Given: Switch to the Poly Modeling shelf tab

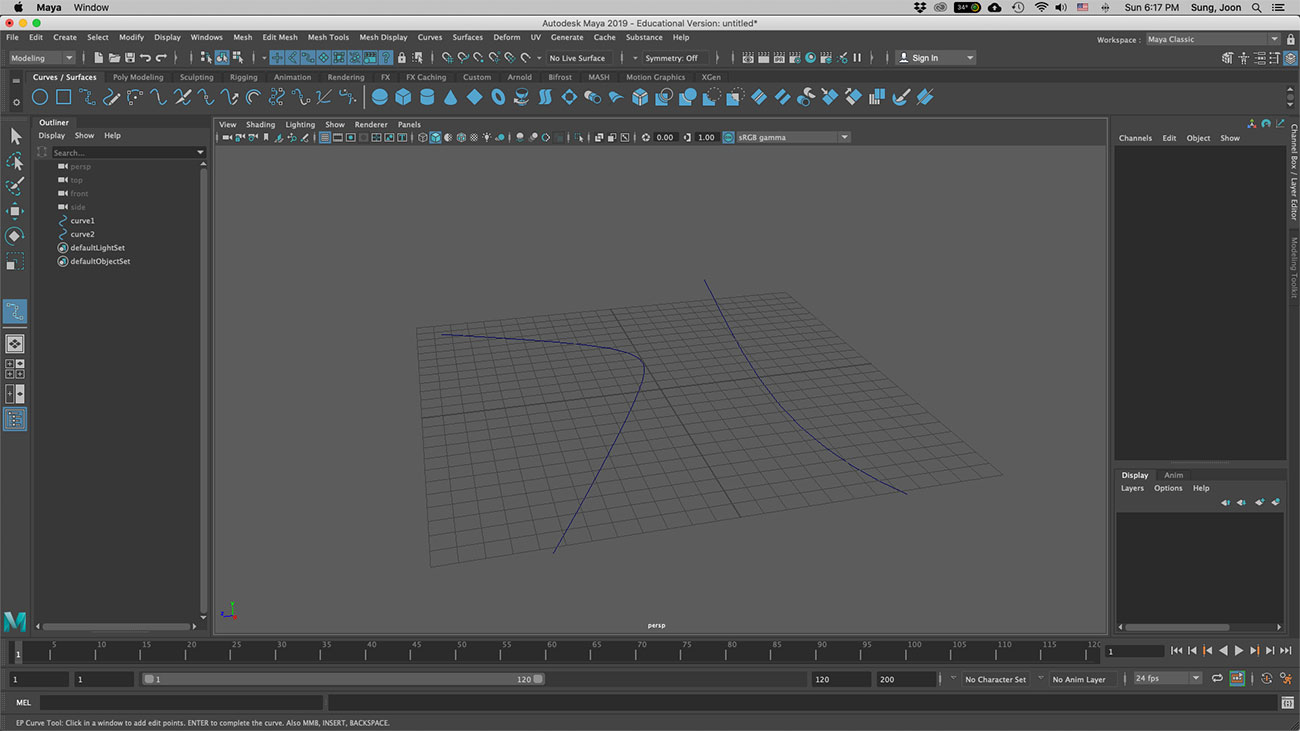Looking at the screenshot, I should (138, 77).
